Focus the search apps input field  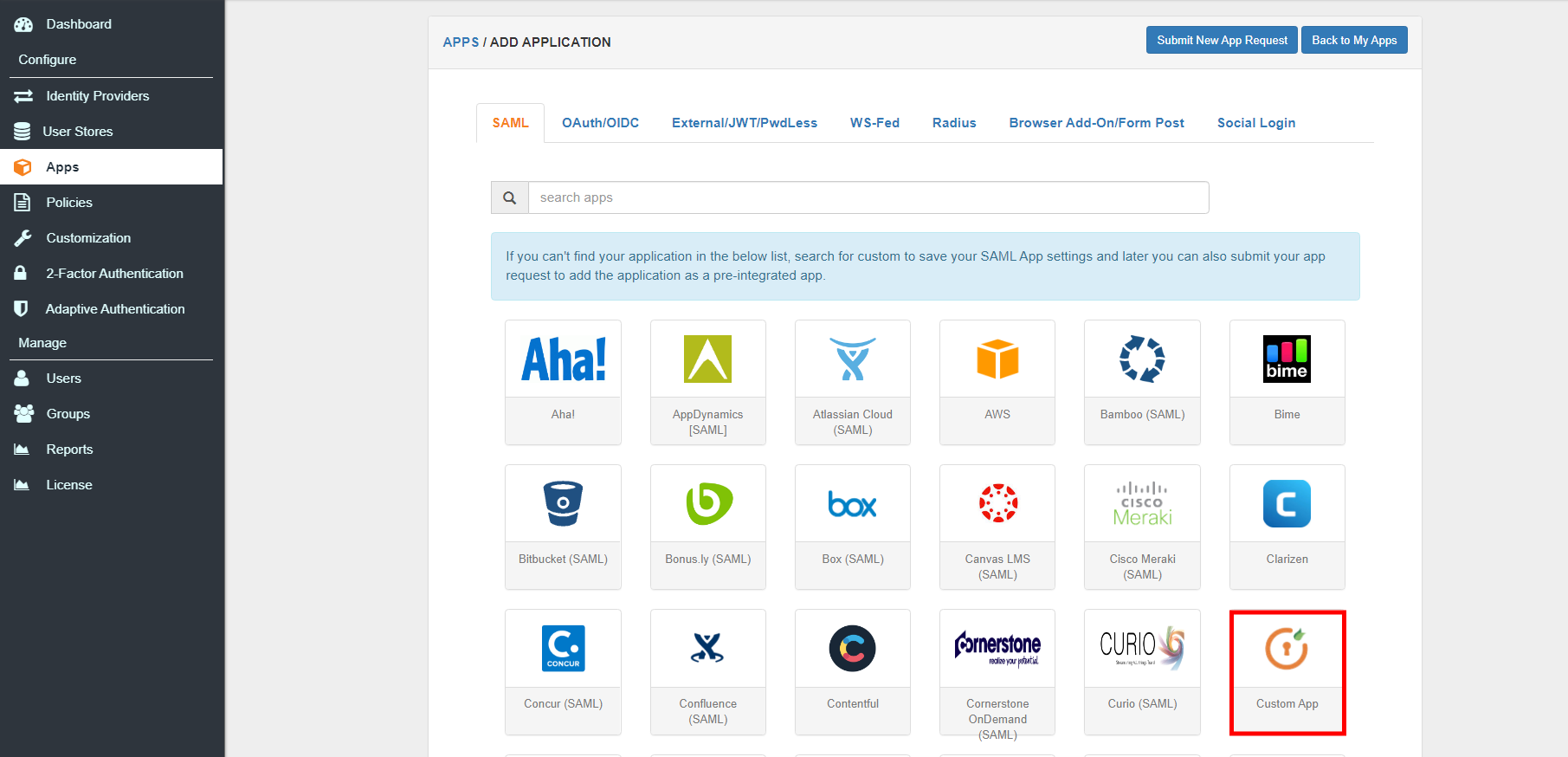[868, 197]
